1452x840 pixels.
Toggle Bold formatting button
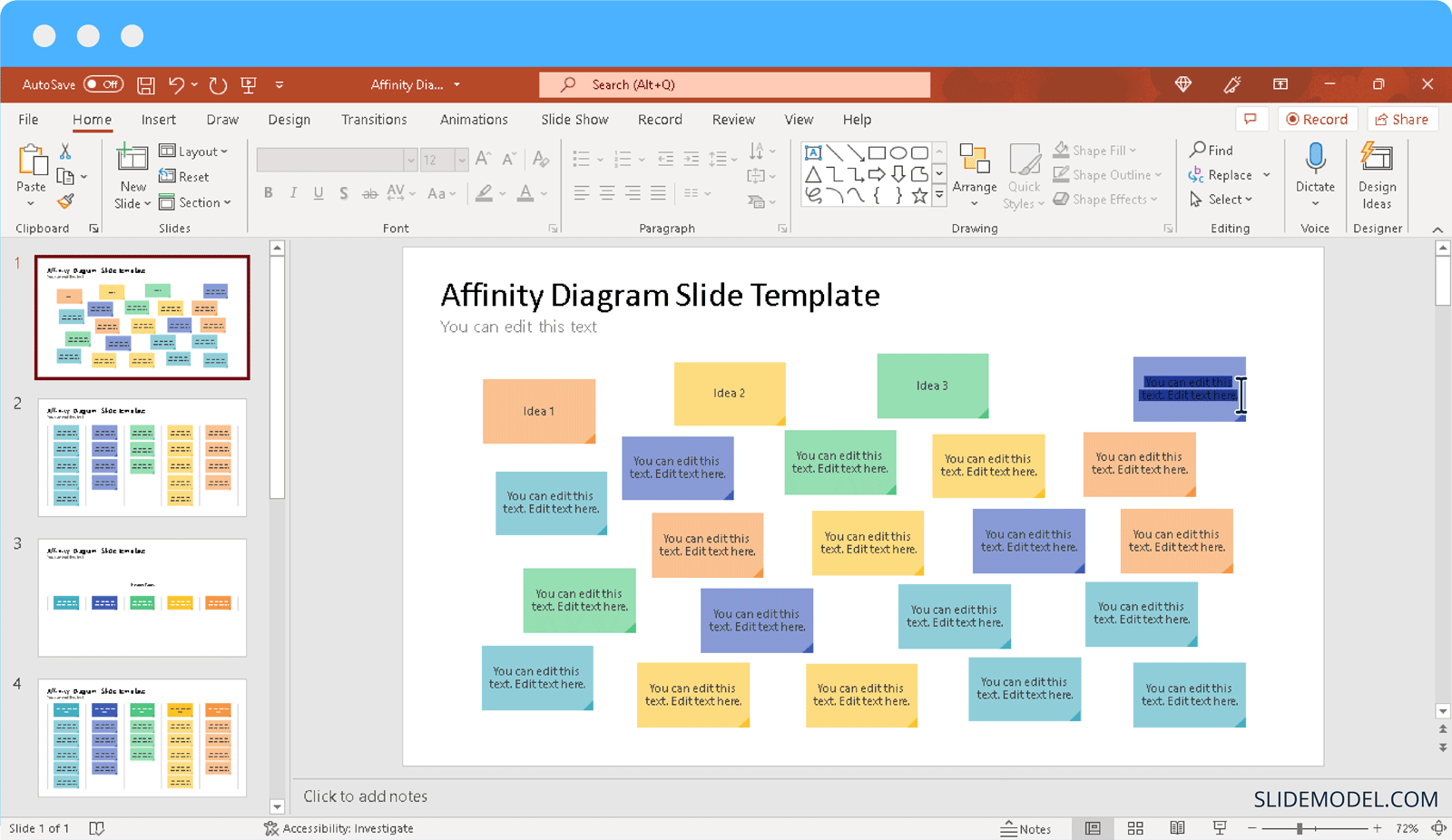pos(269,193)
